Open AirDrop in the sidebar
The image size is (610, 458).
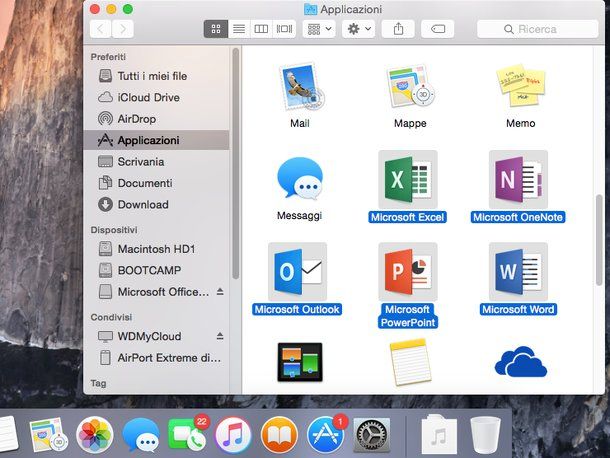point(156,119)
